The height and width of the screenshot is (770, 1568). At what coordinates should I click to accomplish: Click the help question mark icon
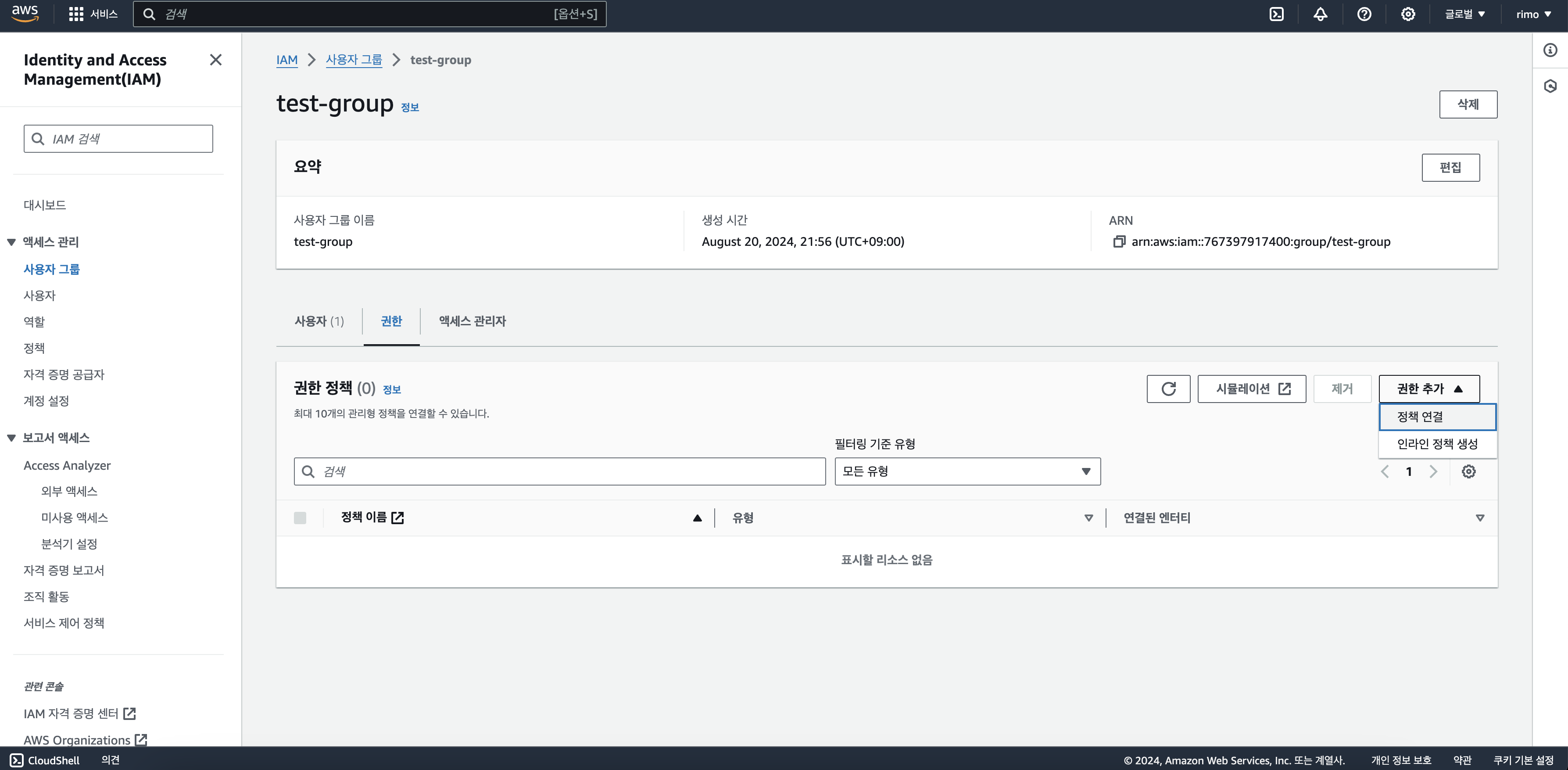[x=1364, y=14]
